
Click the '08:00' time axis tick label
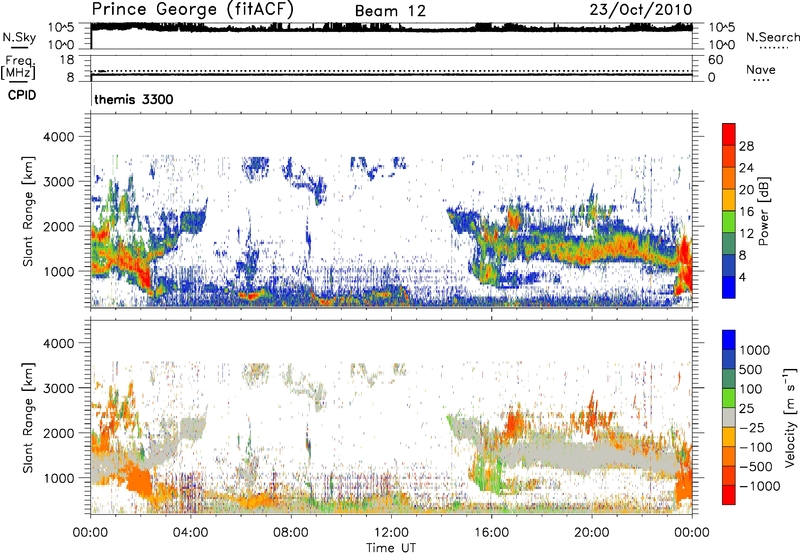pyautogui.click(x=291, y=533)
